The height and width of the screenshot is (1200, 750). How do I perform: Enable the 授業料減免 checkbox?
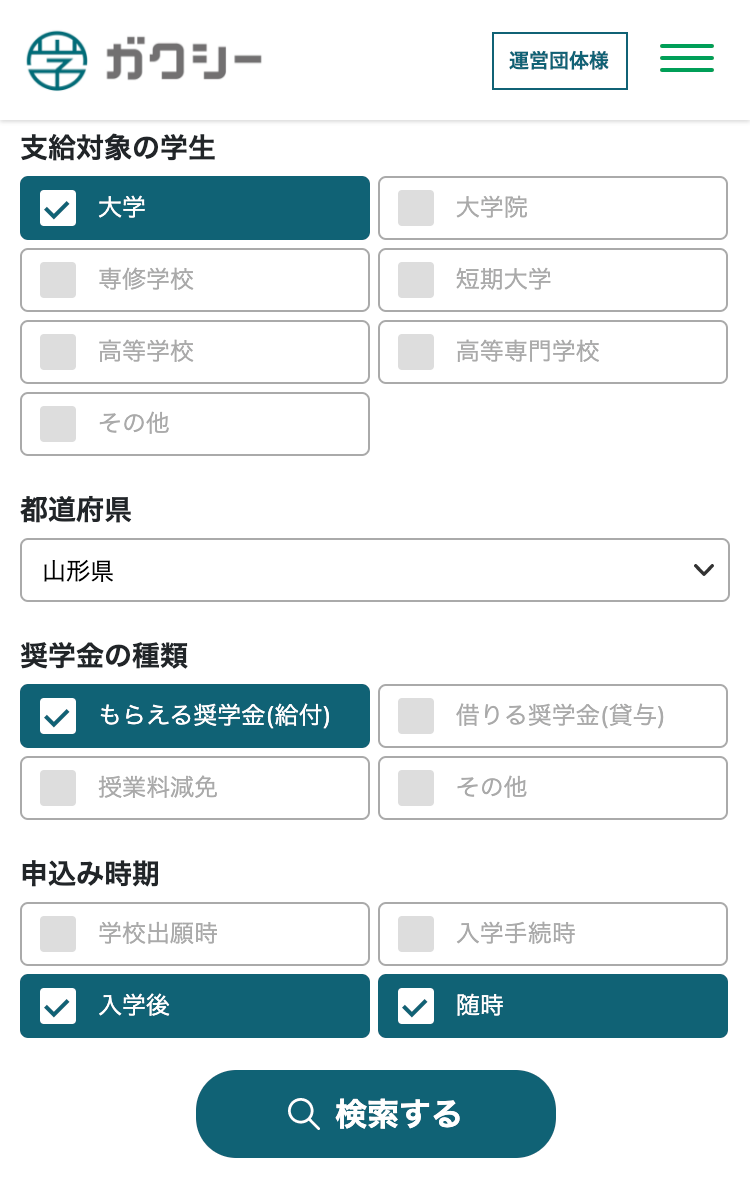pyautogui.click(x=58, y=788)
